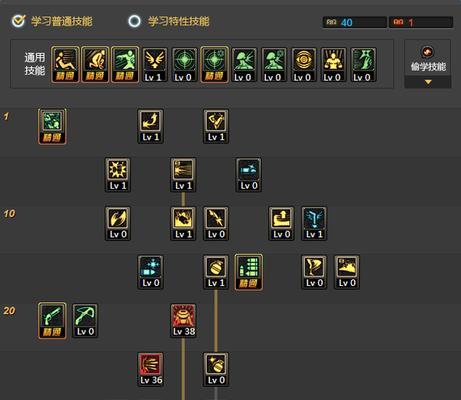
Task: Select the first green crosshair skill Lv 0
Action: [185, 65]
